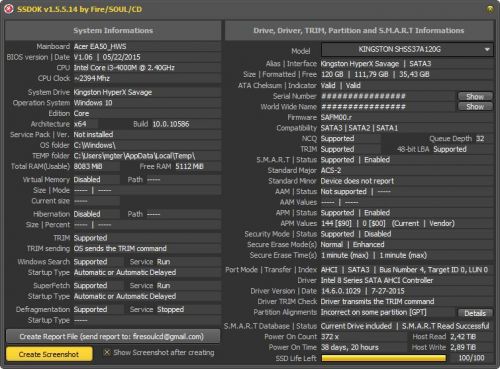
Task: Open partition alignment Details
Action: click(x=475, y=313)
